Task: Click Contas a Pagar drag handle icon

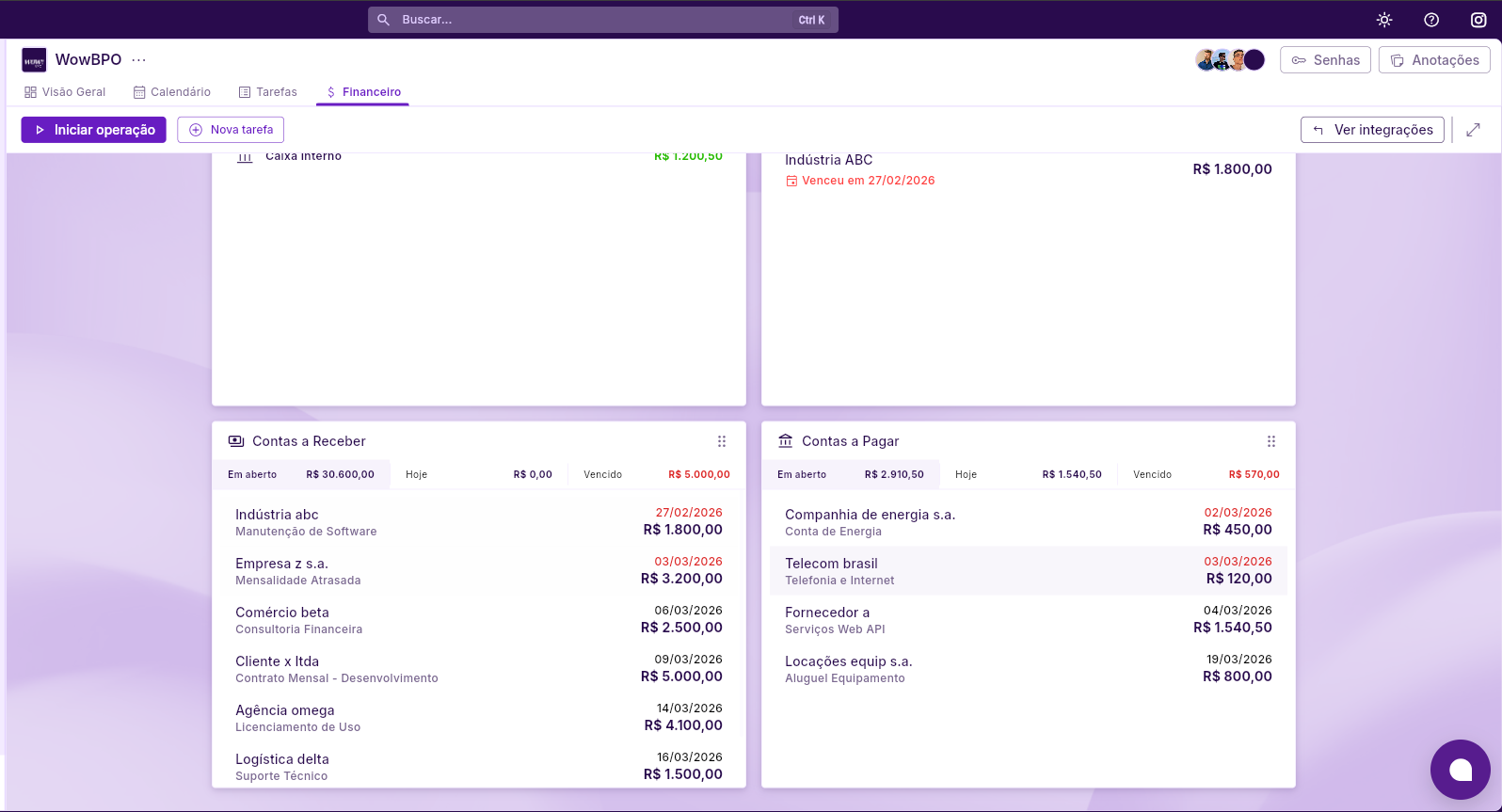Action: coord(1271,441)
